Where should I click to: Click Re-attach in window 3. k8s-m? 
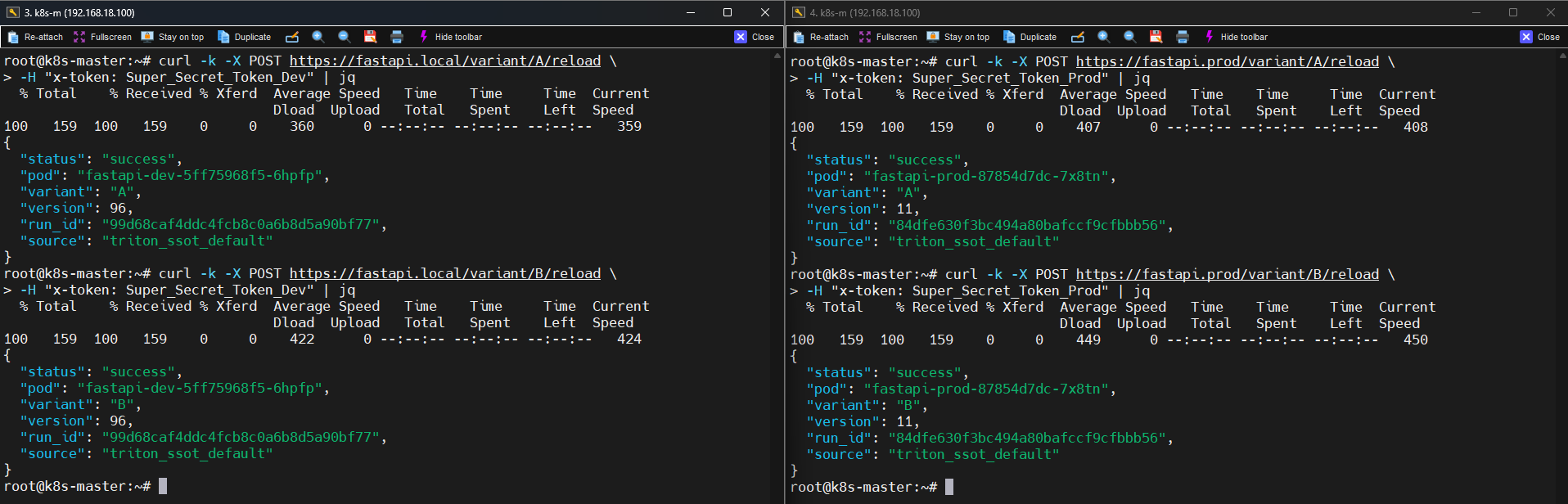(x=36, y=37)
